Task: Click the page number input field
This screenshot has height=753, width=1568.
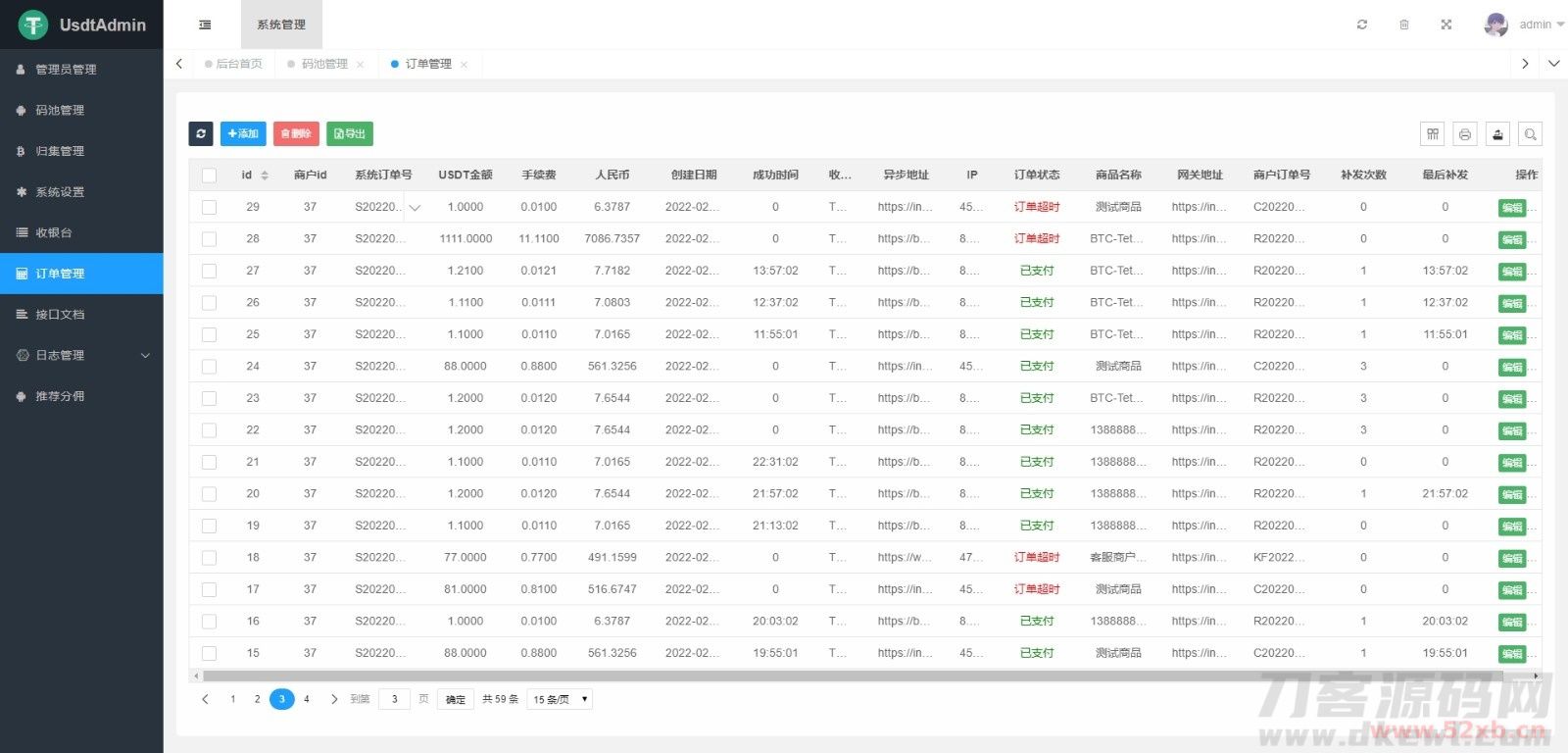Action: [394, 699]
